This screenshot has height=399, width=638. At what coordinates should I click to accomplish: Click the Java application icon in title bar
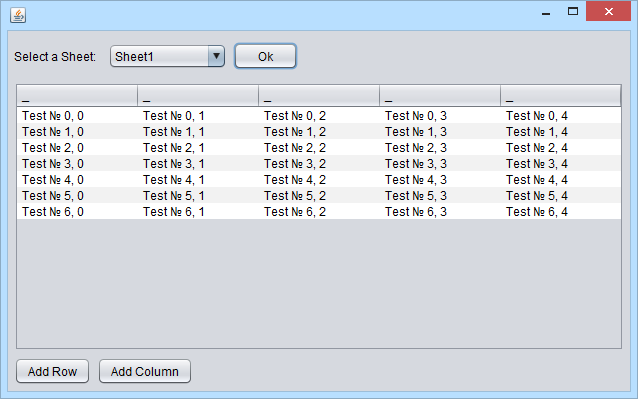click(18, 15)
